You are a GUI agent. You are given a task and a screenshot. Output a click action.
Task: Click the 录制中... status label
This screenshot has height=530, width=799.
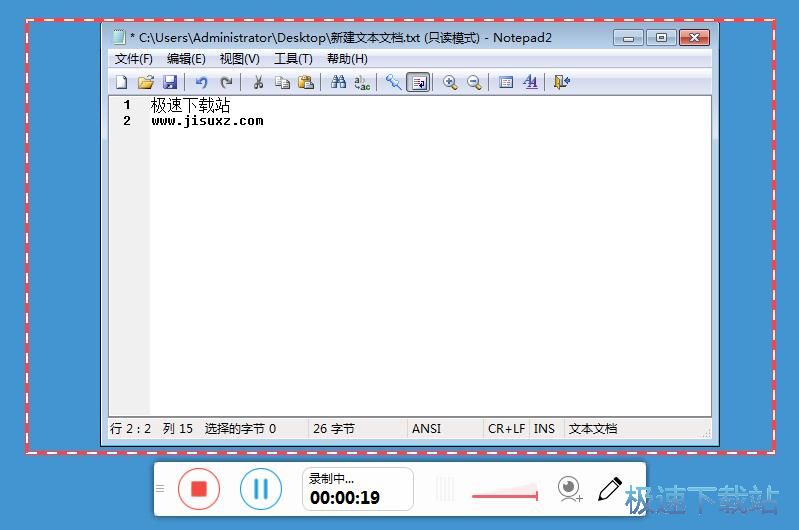pos(331,479)
